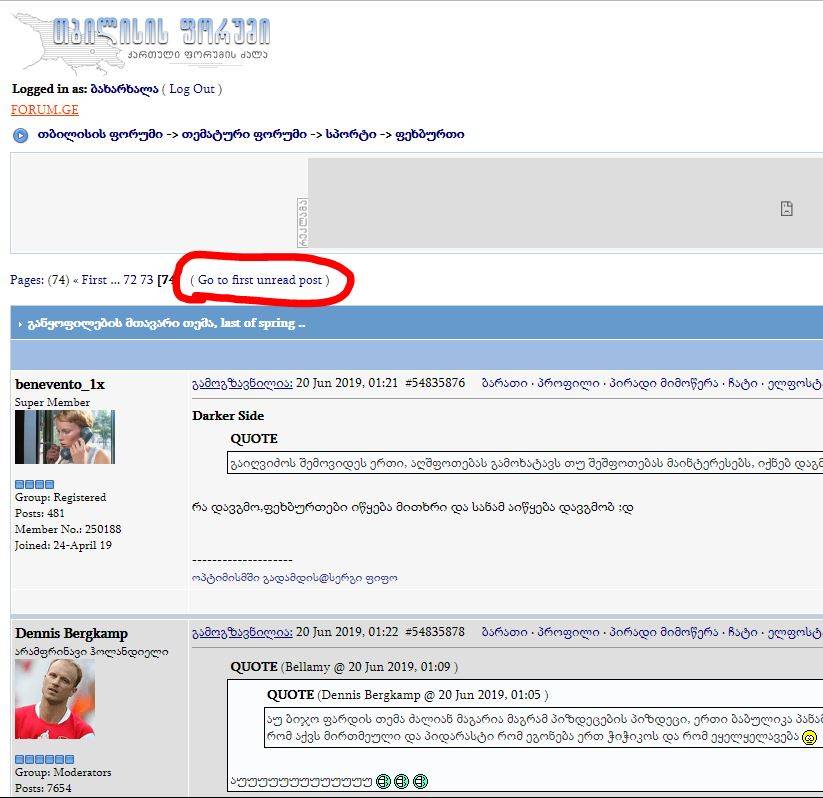
Task: Click username benevento_1x
Action: point(60,384)
